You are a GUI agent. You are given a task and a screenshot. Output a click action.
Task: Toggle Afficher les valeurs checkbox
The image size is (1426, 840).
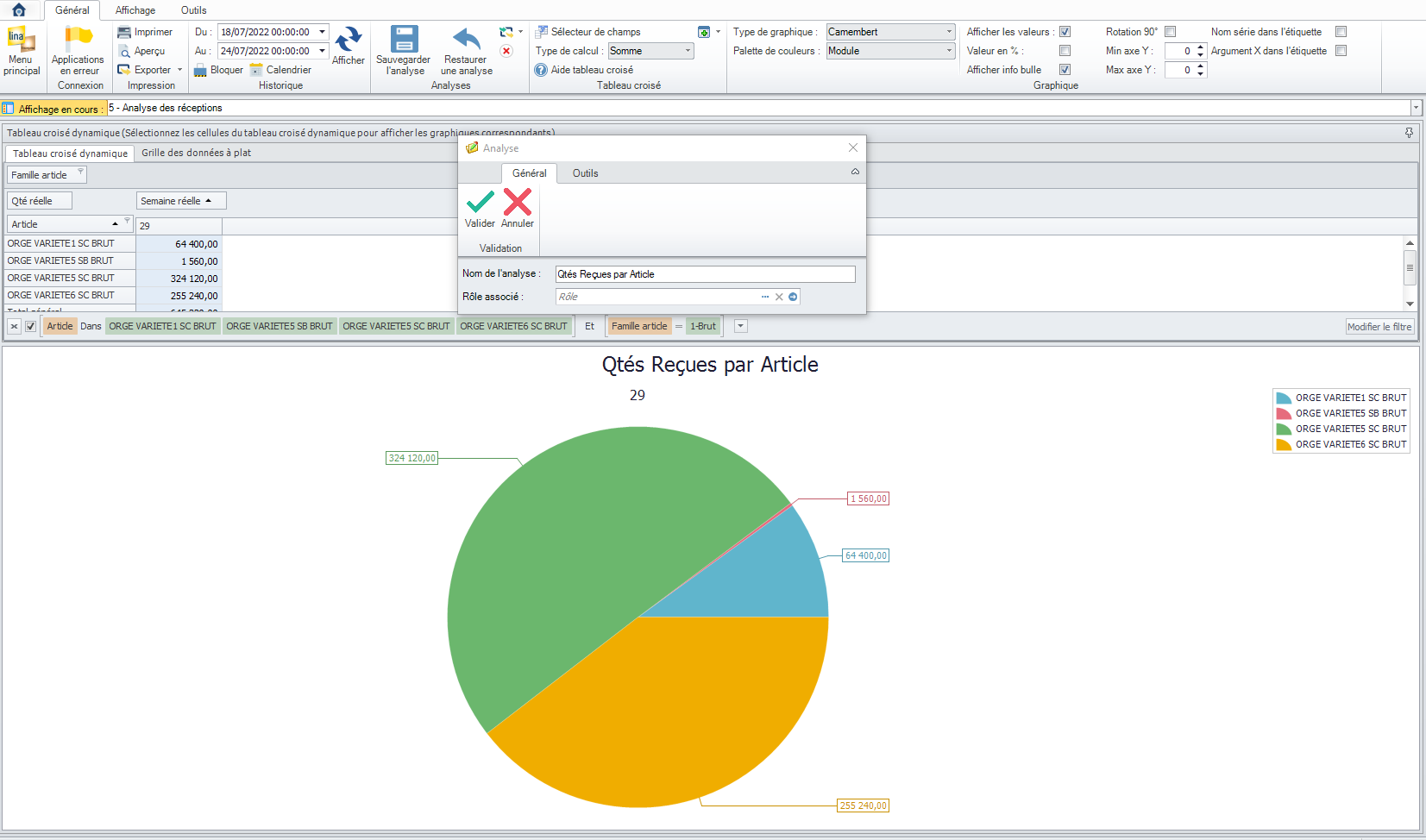(1065, 32)
